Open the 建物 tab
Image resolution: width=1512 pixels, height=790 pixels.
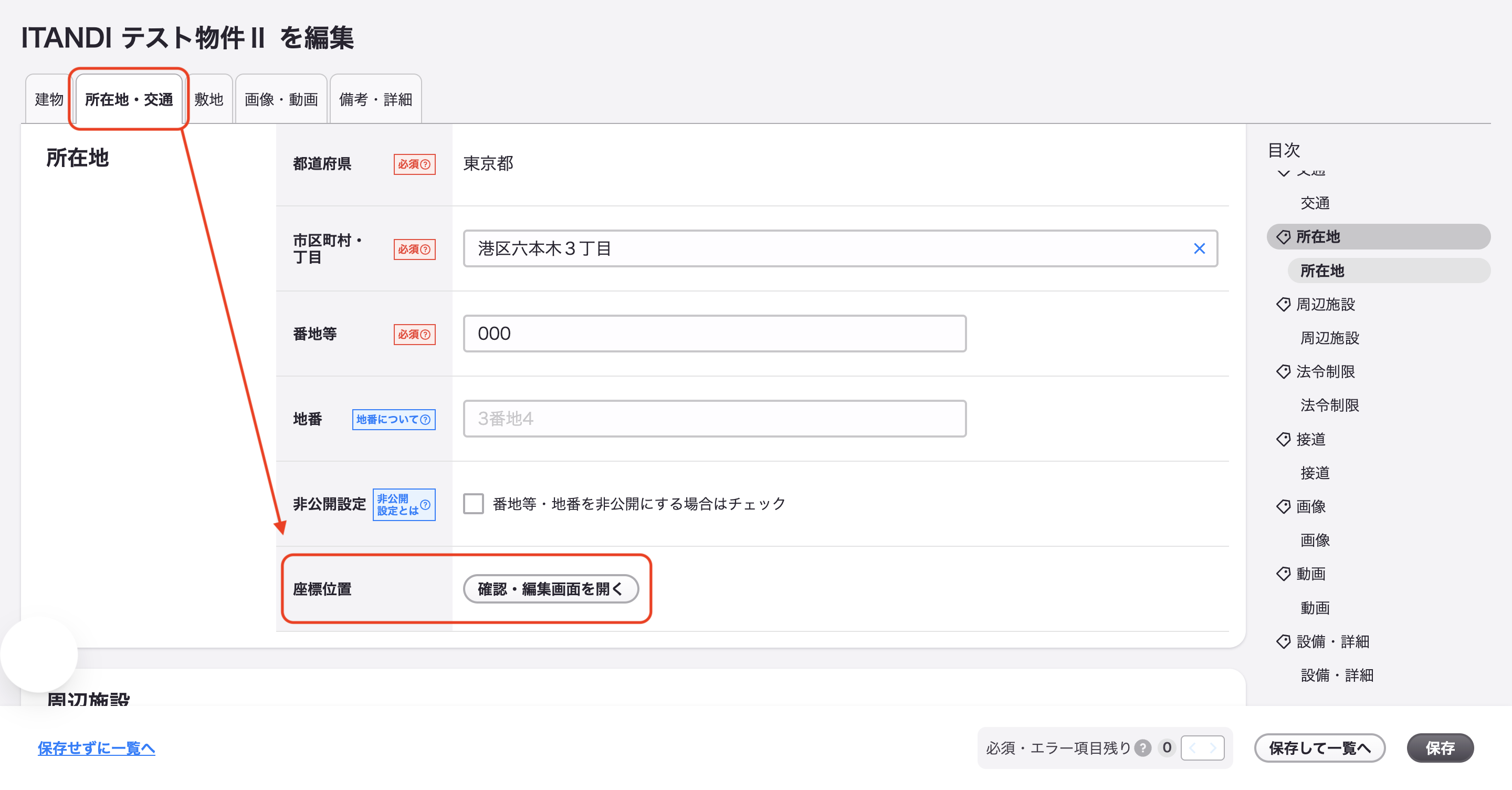click(49, 99)
